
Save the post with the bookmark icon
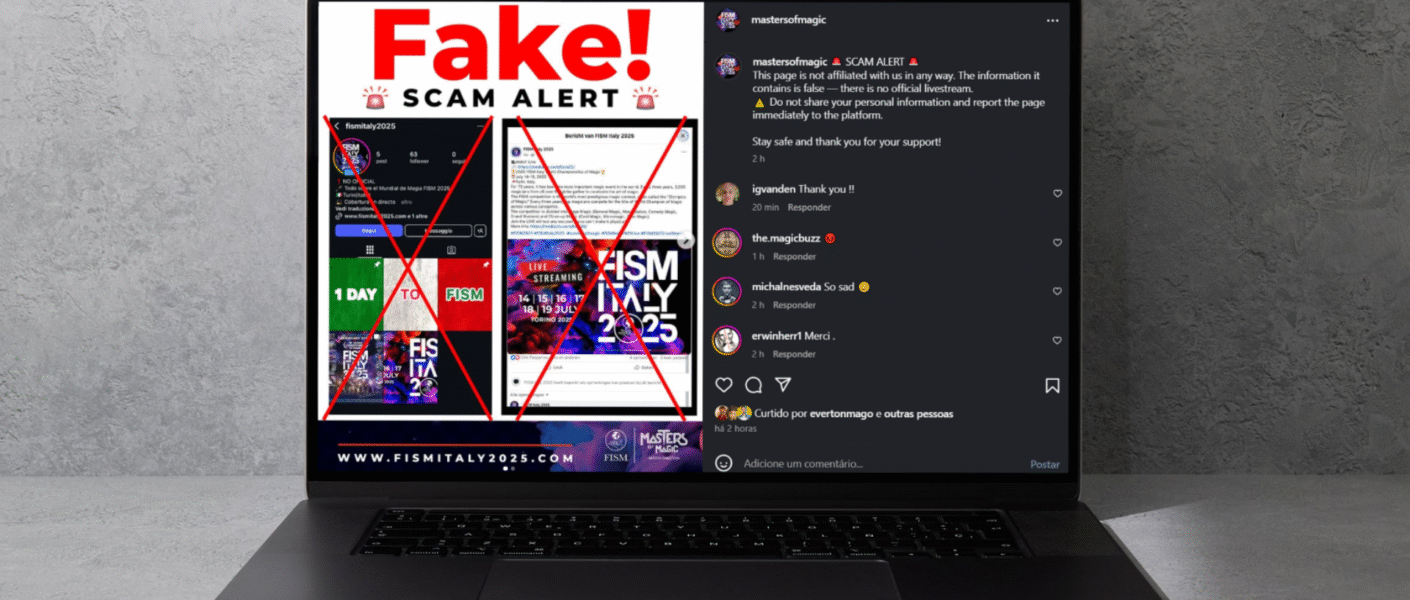click(x=1052, y=385)
